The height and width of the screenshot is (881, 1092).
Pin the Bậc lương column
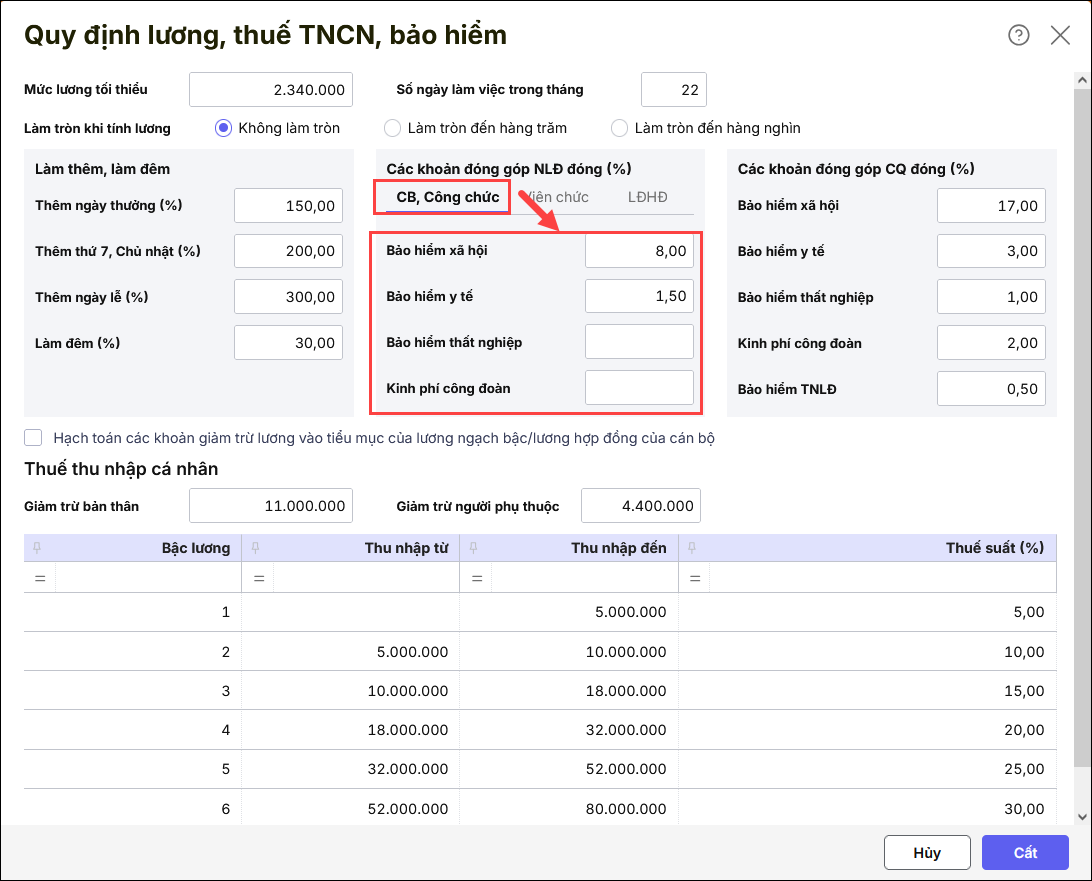pyautogui.click(x=37, y=547)
